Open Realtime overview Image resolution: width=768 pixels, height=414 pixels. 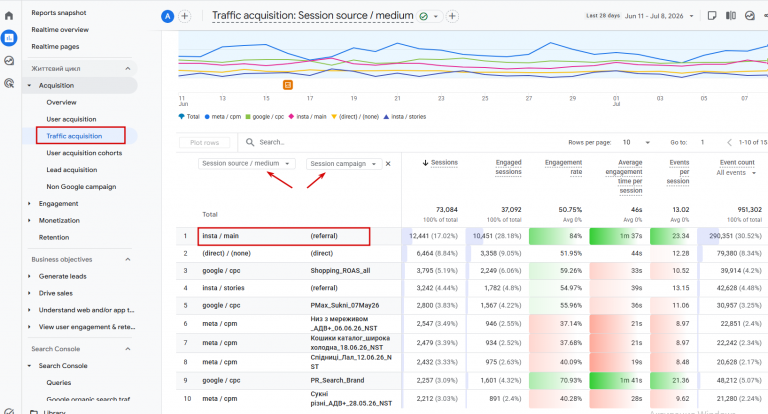click(x=60, y=29)
